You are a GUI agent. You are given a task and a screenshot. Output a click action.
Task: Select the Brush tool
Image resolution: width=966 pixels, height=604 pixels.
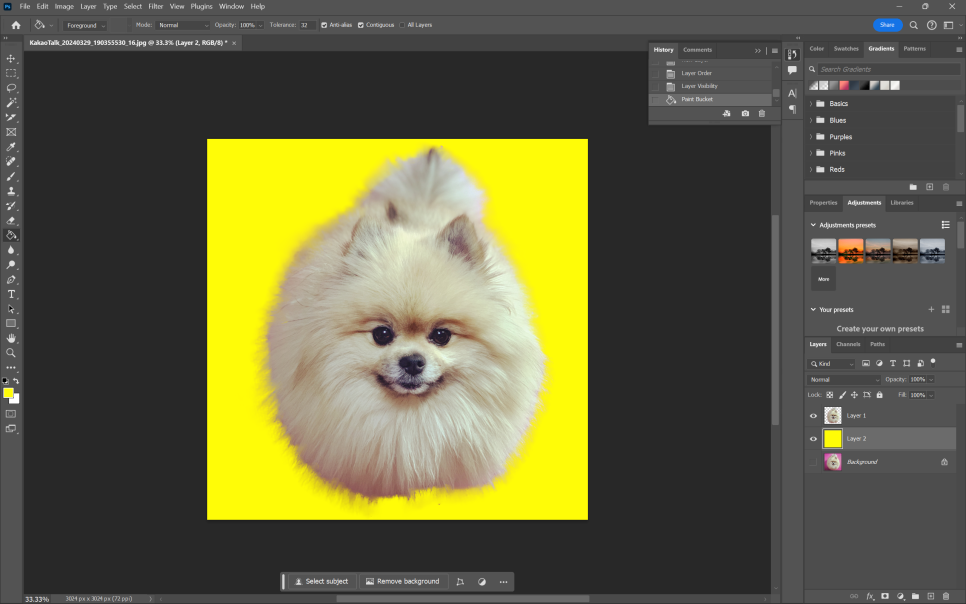tap(11, 176)
